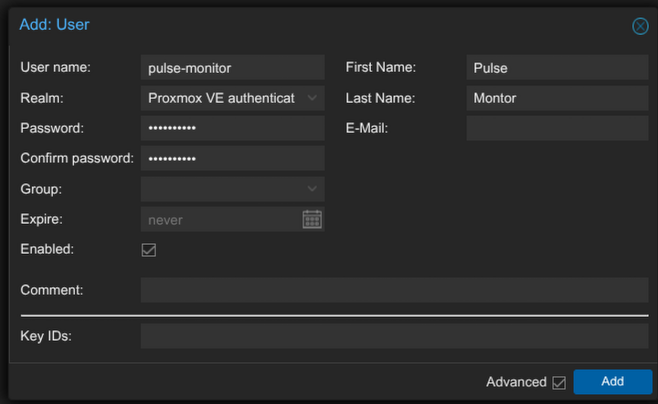Select the Confirm password field
The height and width of the screenshot is (404, 658).
click(232, 158)
